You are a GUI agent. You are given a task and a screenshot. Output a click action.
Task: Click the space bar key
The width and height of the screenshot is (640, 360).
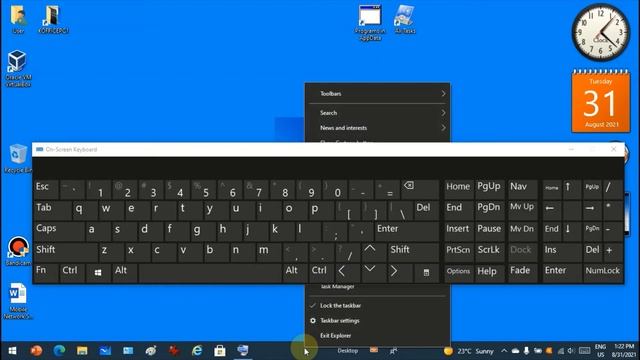click(210, 272)
